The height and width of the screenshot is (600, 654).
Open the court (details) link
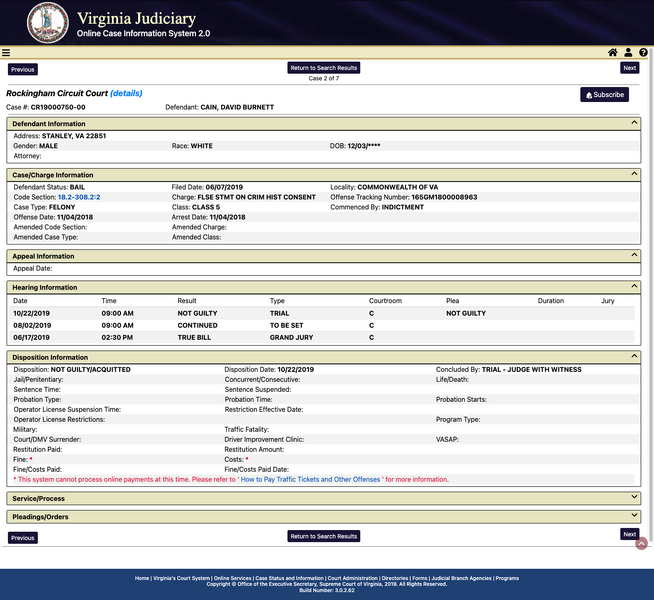126,93
